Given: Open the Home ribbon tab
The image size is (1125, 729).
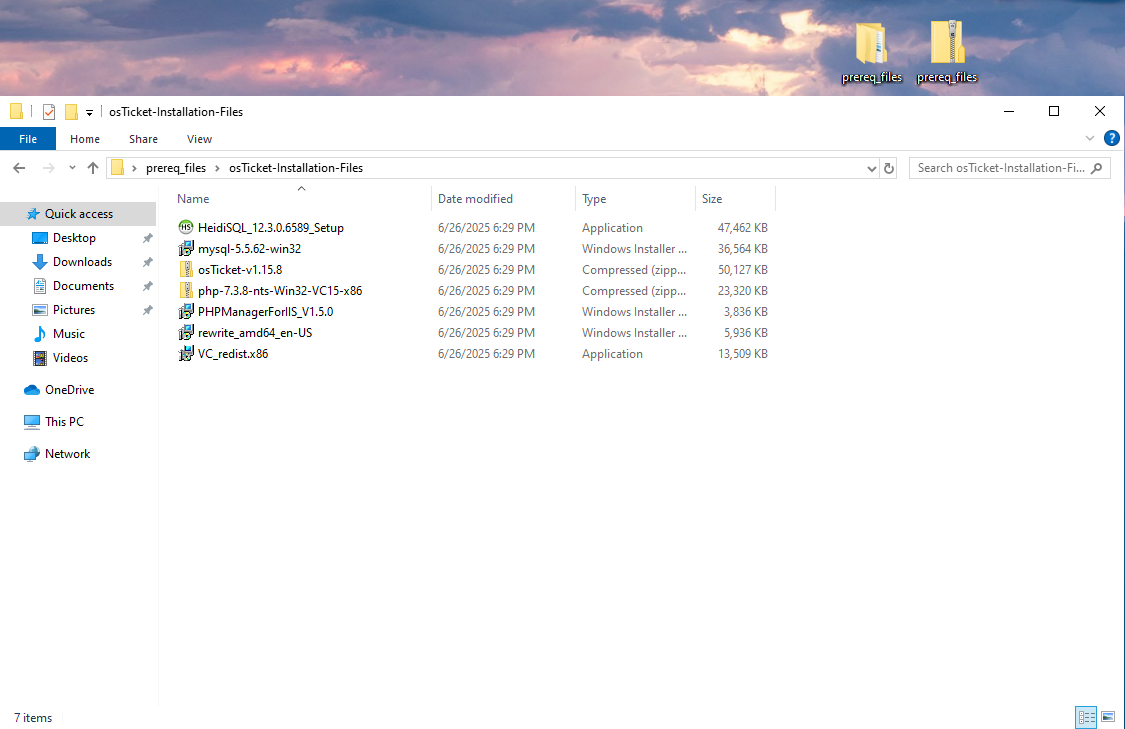Looking at the screenshot, I should pyautogui.click(x=85, y=139).
